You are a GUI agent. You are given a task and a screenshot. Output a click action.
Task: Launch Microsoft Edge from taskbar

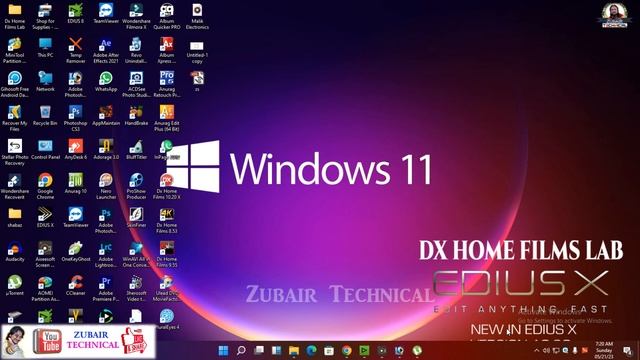click(311, 351)
